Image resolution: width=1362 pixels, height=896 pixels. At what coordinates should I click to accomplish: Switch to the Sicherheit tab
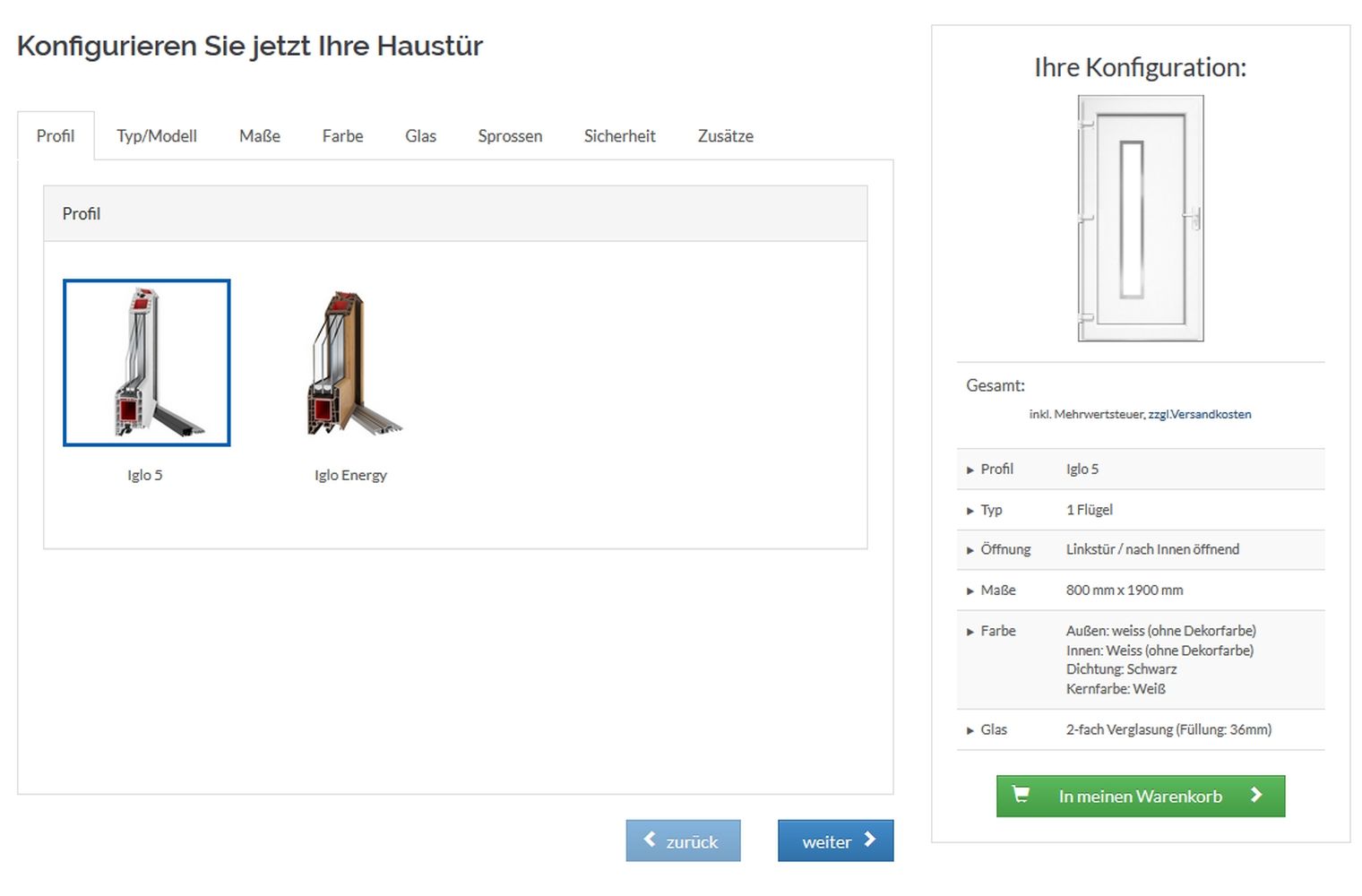[x=619, y=136]
